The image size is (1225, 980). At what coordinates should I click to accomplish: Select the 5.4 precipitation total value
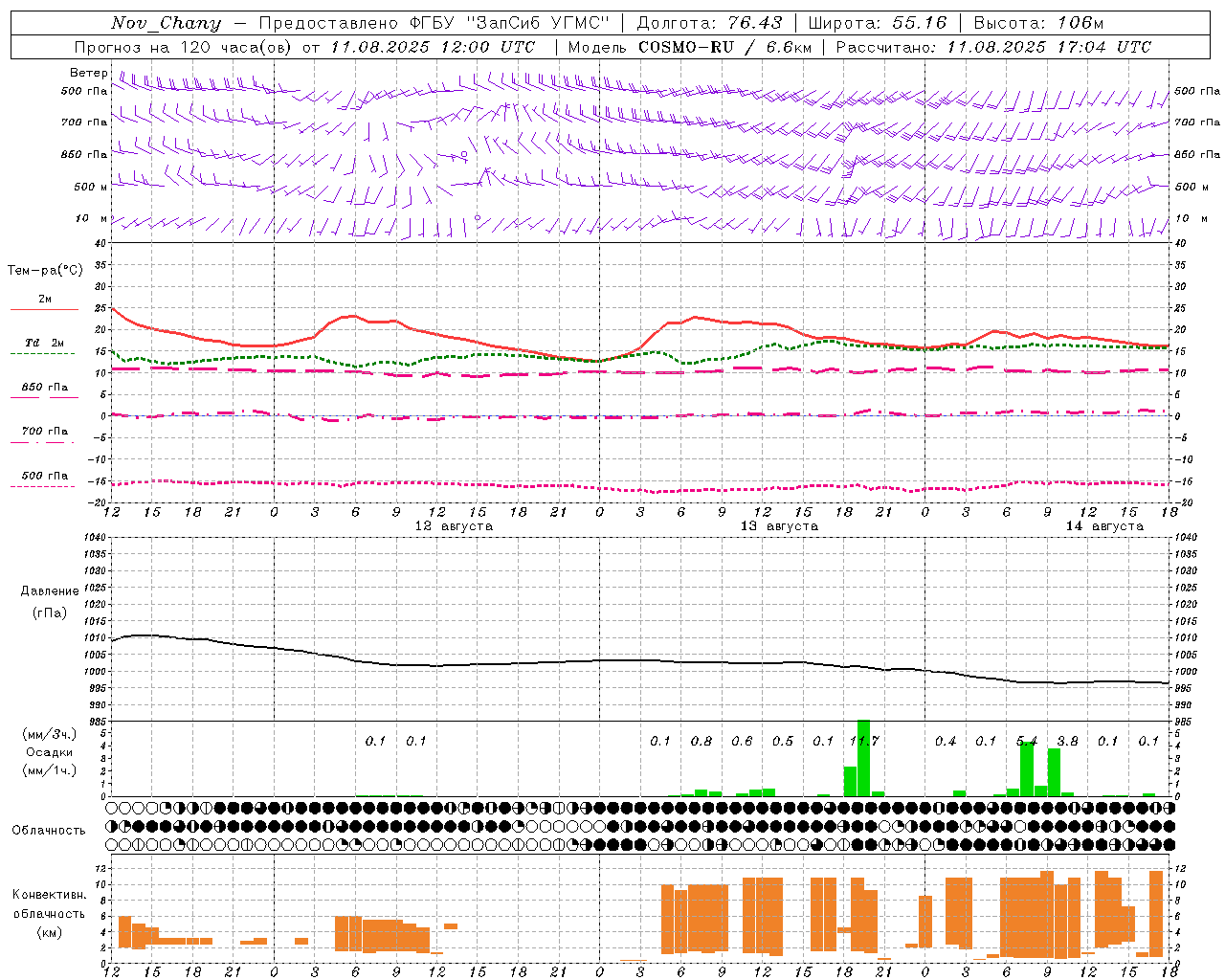tap(1027, 741)
